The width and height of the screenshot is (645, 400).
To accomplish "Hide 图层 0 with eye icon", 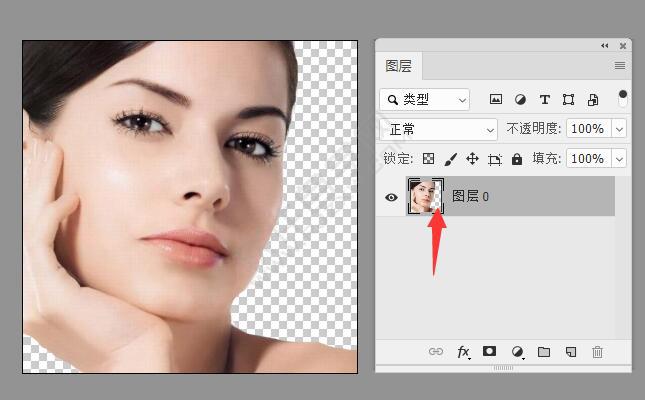I will click(391, 197).
